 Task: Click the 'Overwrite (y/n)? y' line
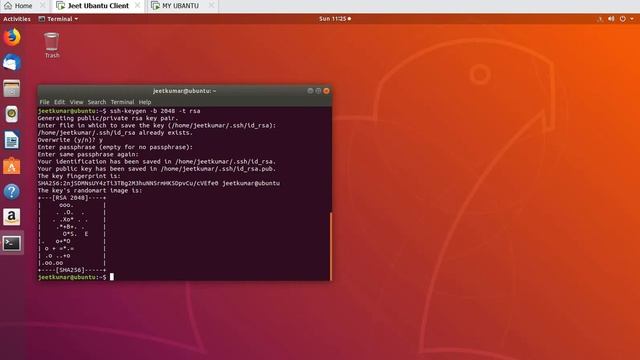(70, 140)
